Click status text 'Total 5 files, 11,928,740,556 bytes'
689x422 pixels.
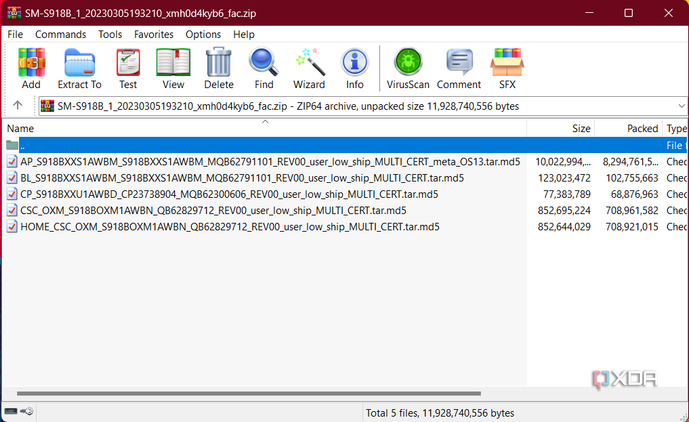pos(440,413)
